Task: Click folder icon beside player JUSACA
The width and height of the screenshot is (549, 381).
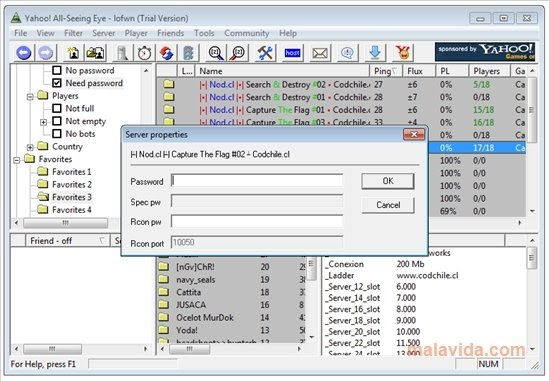Action: pos(163,305)
